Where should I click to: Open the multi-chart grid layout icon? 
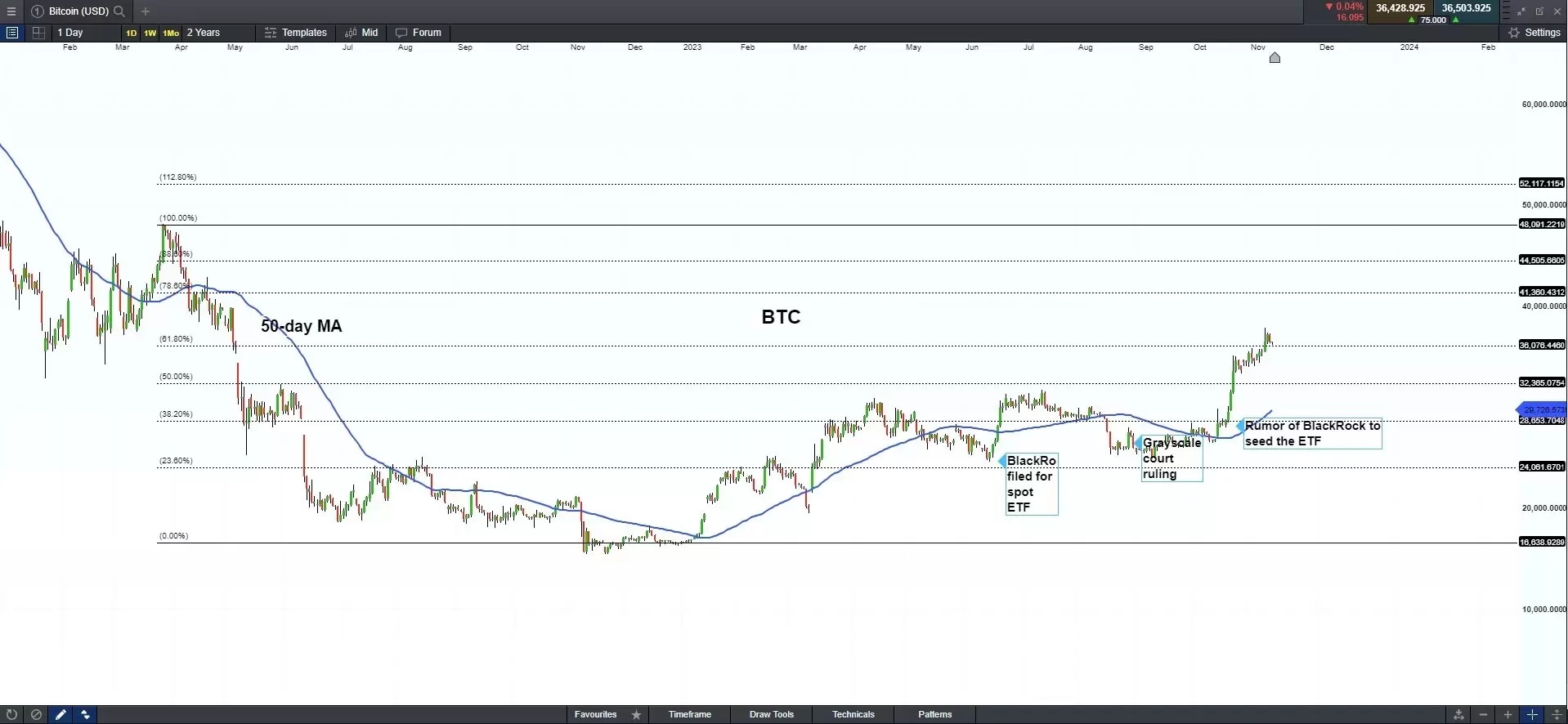click(38, 33)
